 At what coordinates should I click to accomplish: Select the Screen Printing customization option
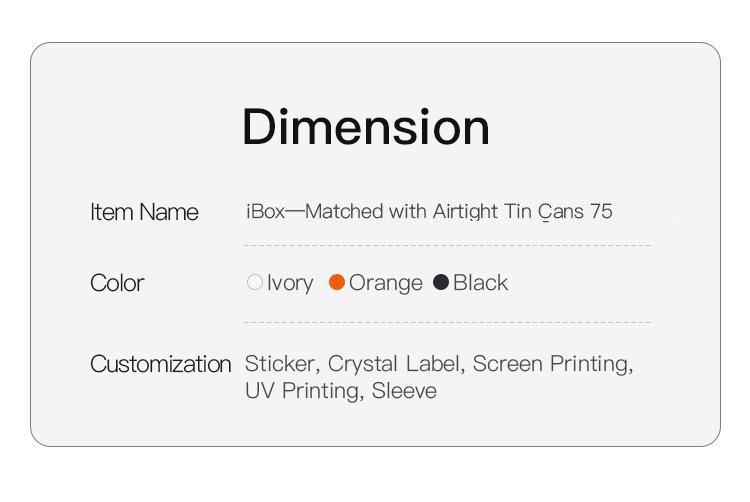tap(551, 364)
